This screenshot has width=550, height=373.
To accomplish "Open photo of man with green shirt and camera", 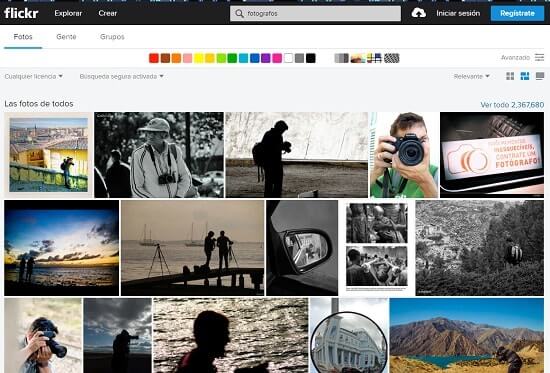I will 404,155.
